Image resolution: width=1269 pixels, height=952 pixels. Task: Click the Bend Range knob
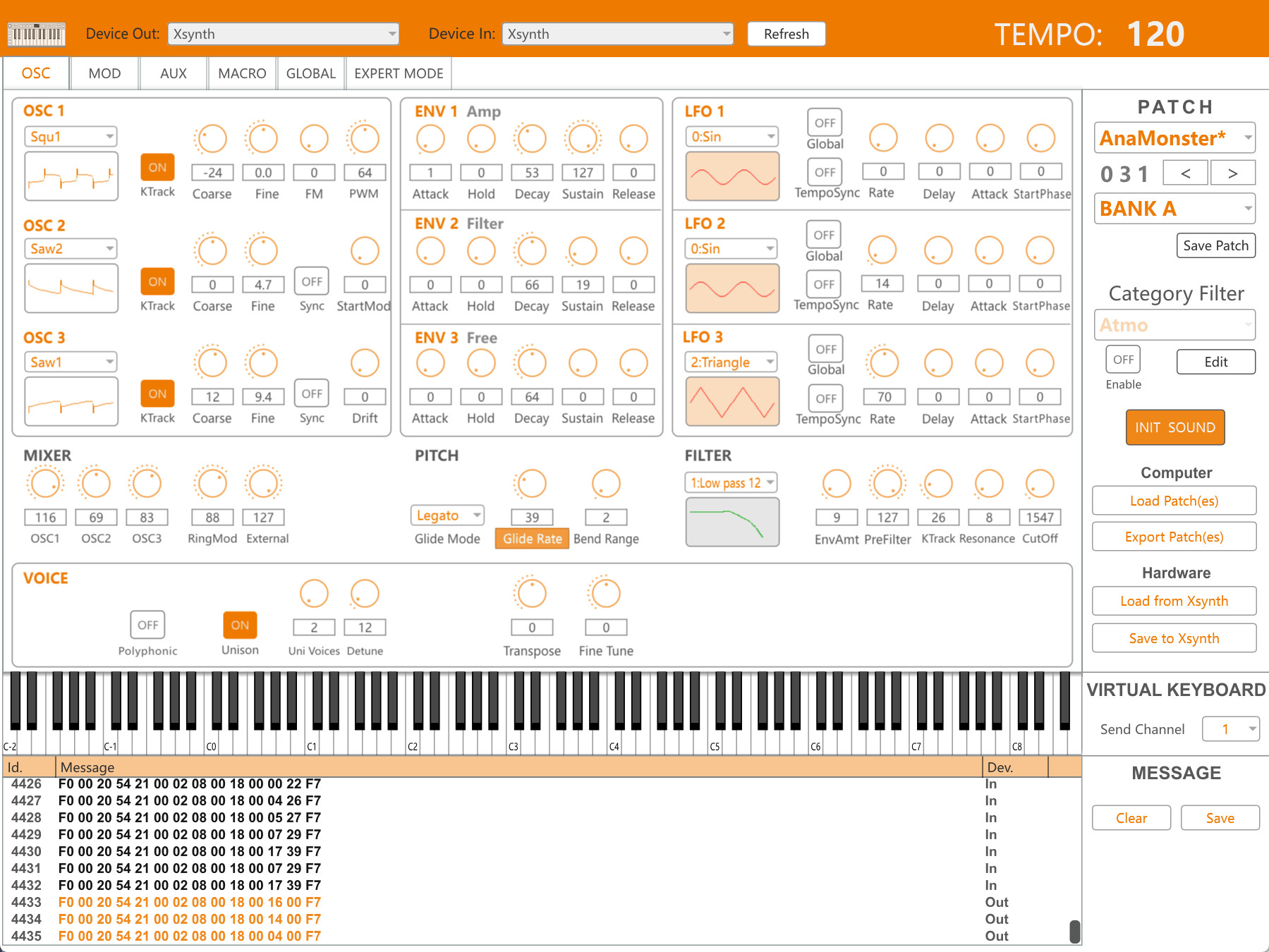[606, 484]
